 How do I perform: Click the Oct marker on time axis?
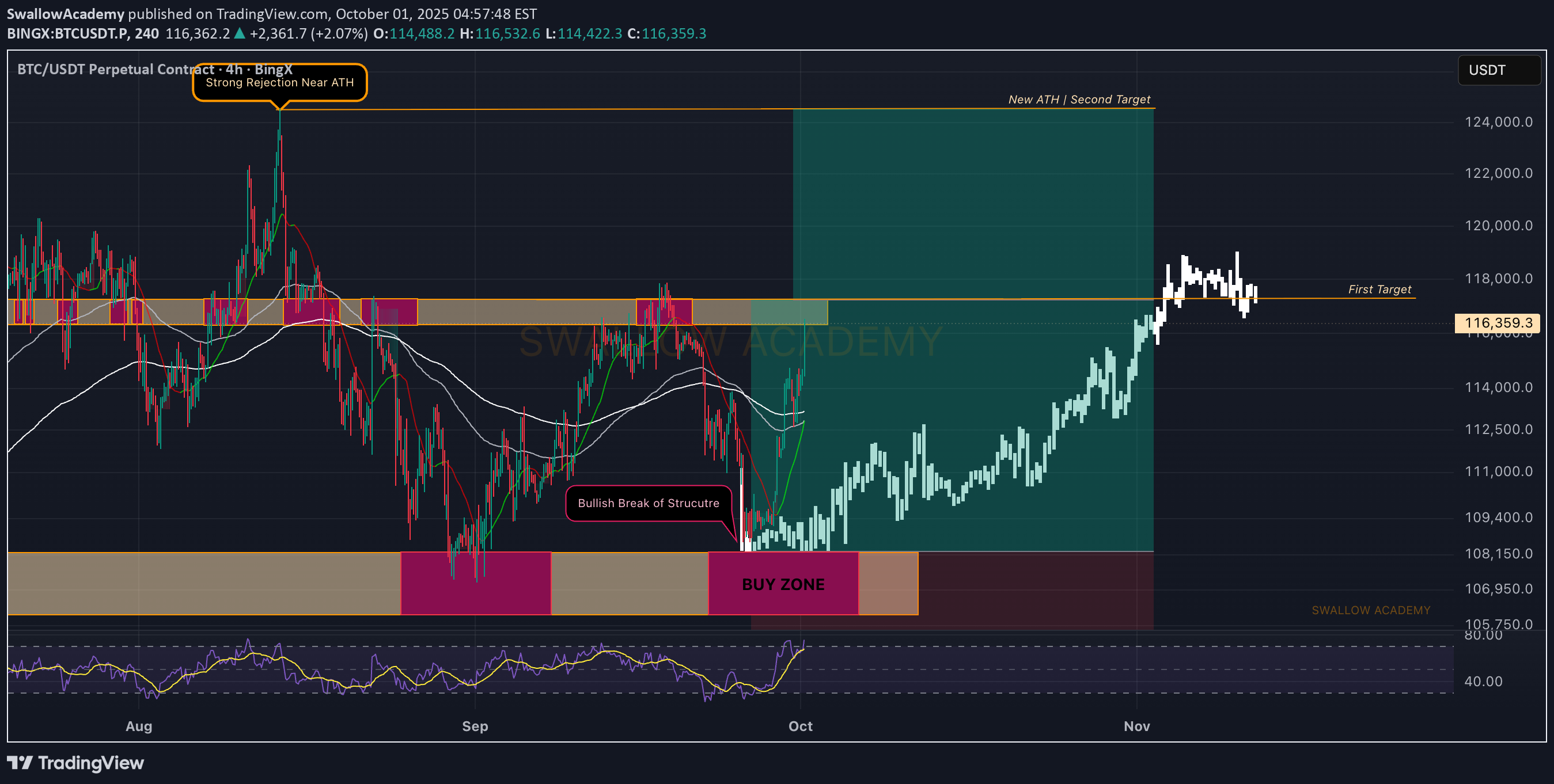[x=800, y=726]
